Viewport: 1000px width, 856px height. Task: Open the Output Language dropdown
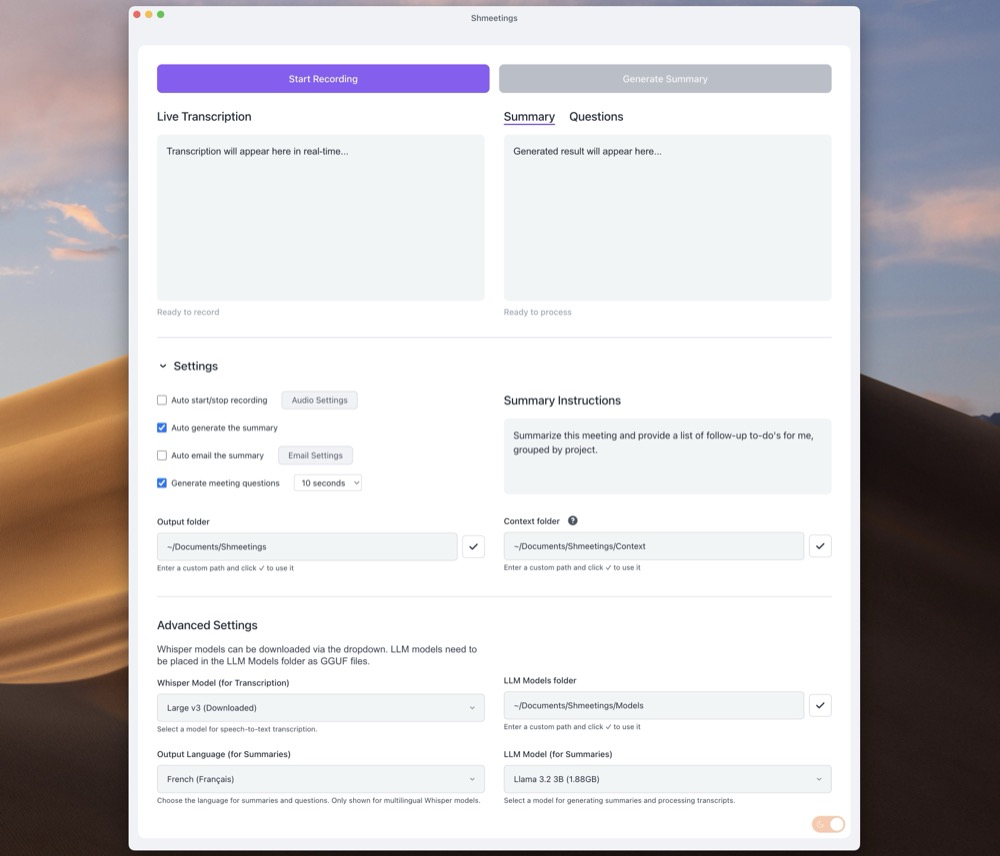(320, 778)
